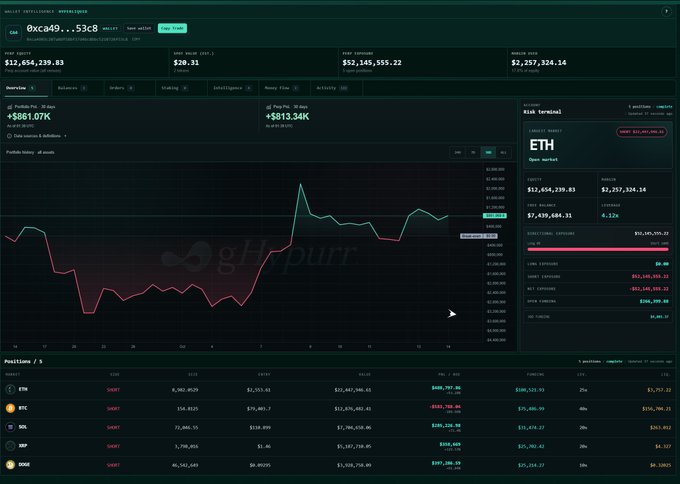
Task: Select the 24H chart range
Action: pyautogui.click(x=458, y=153)
